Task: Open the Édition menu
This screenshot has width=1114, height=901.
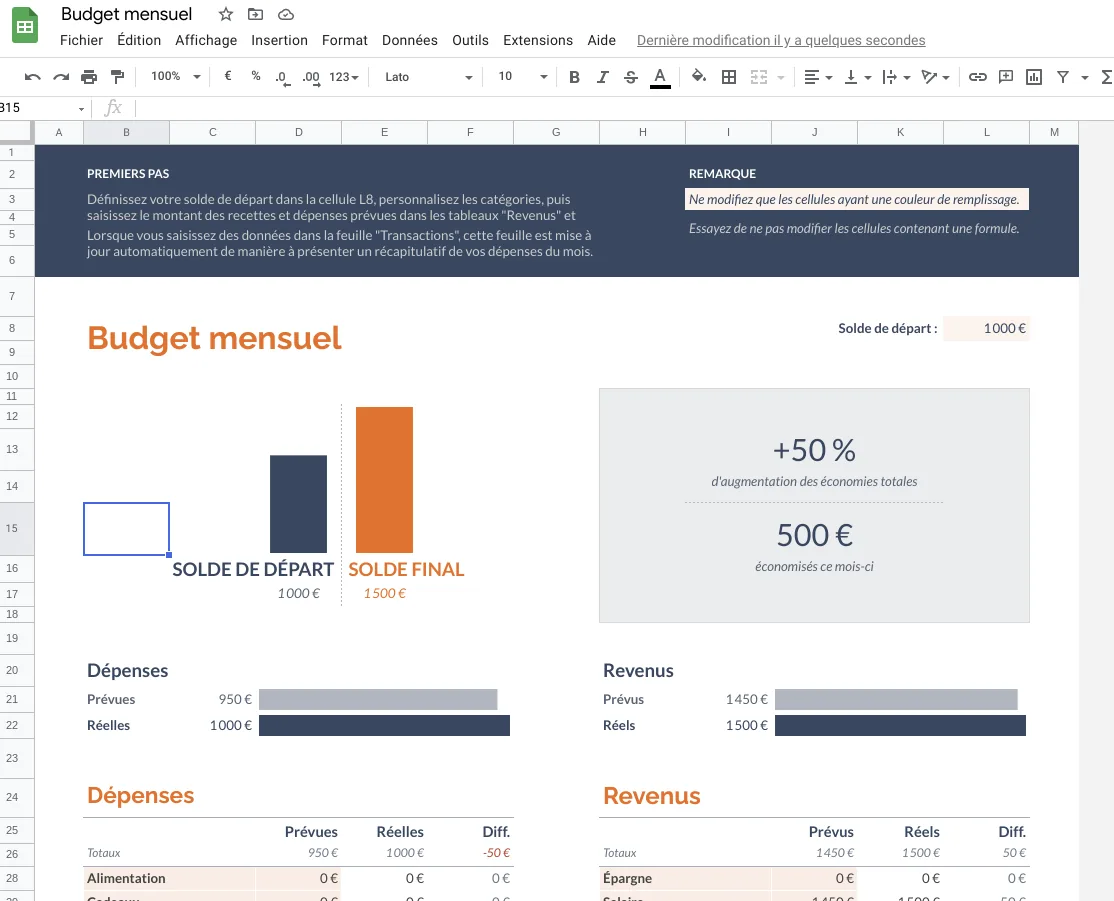Action: (139, 40)
